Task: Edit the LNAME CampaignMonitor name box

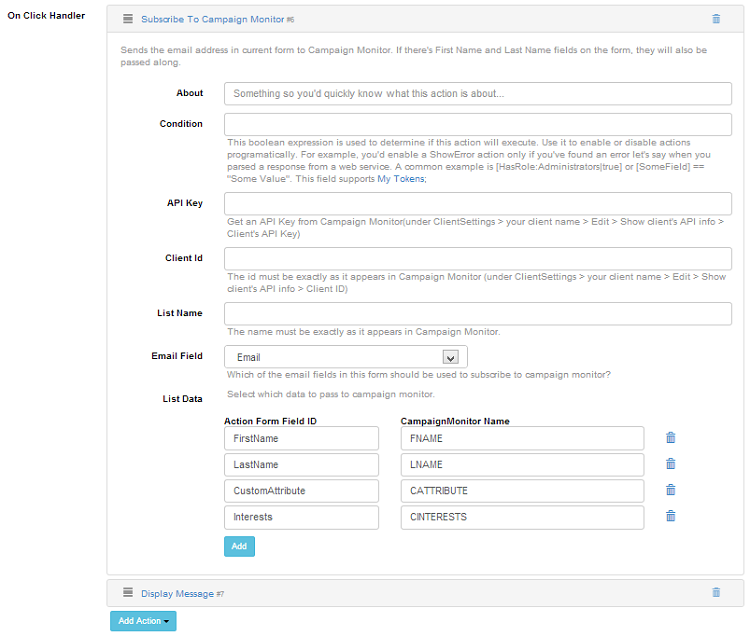Action: (x=522, y=465)
